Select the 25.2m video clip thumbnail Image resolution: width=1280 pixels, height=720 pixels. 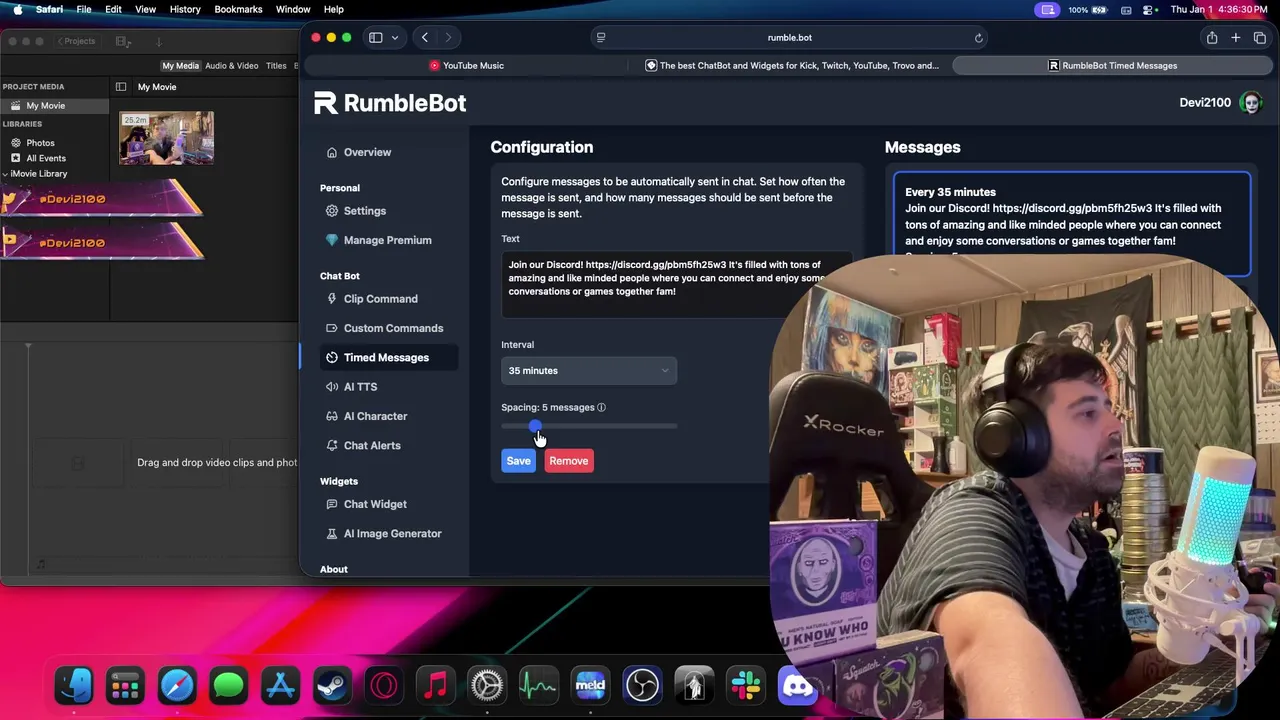166,138
